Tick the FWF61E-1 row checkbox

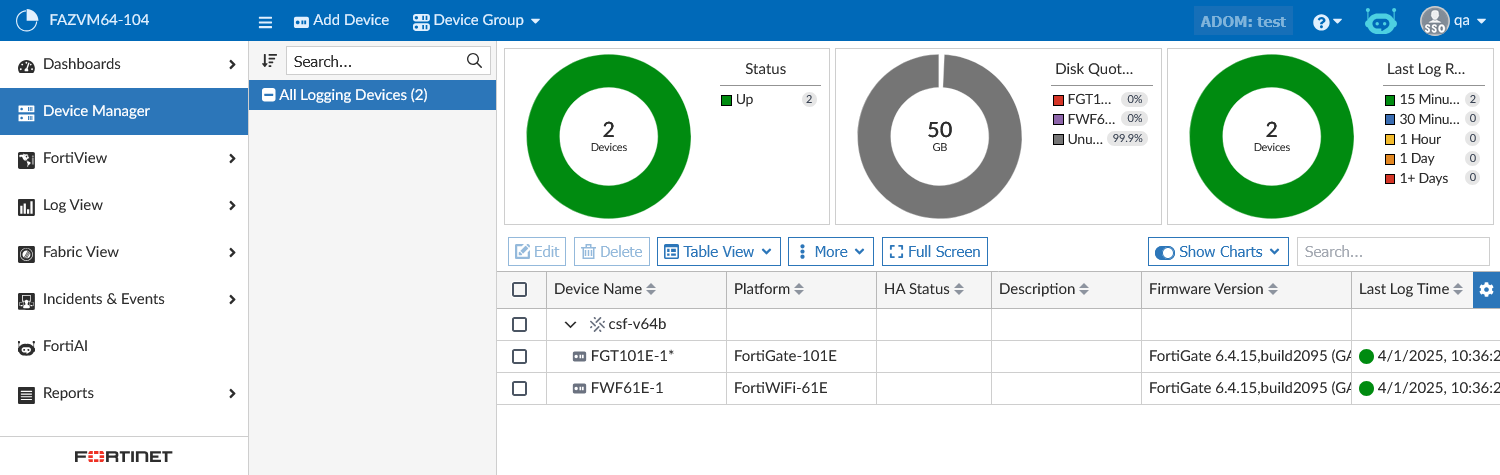(x=519, y=388)
